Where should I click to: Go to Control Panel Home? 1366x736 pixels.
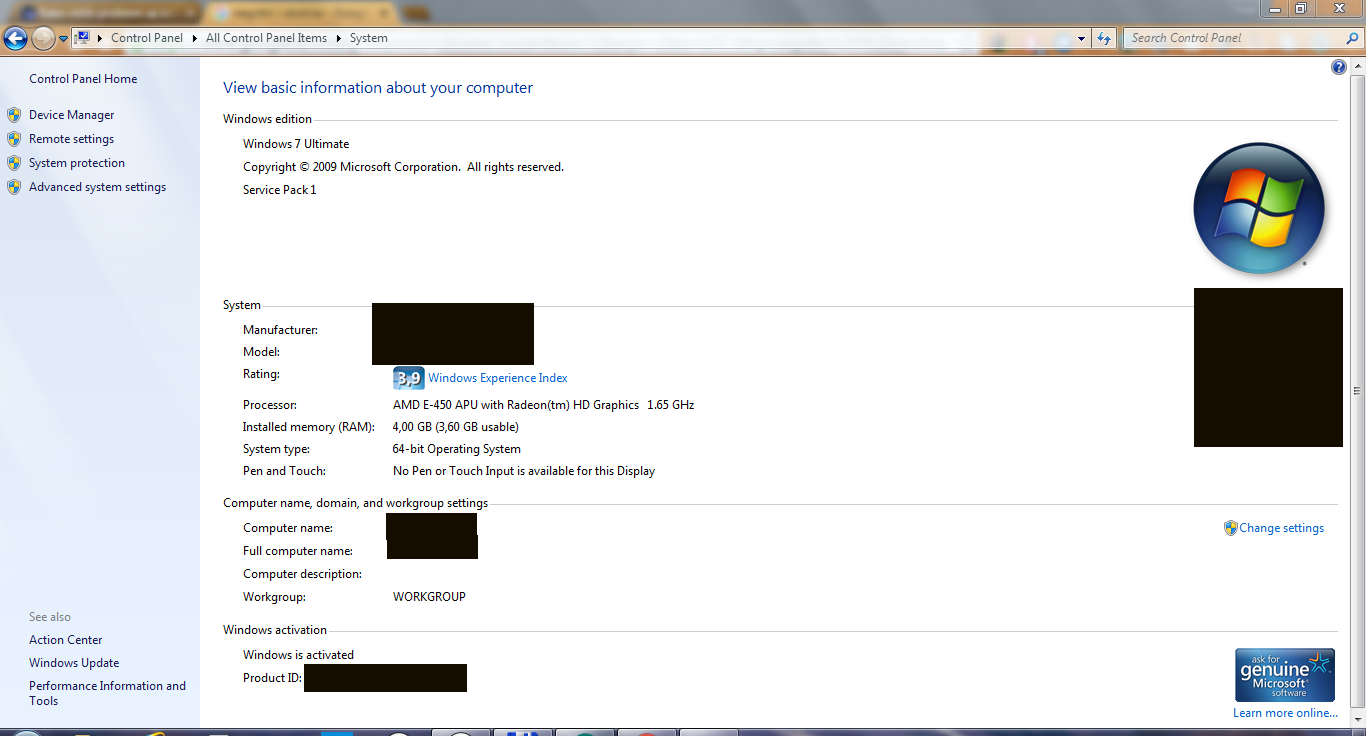click(83, 79)
